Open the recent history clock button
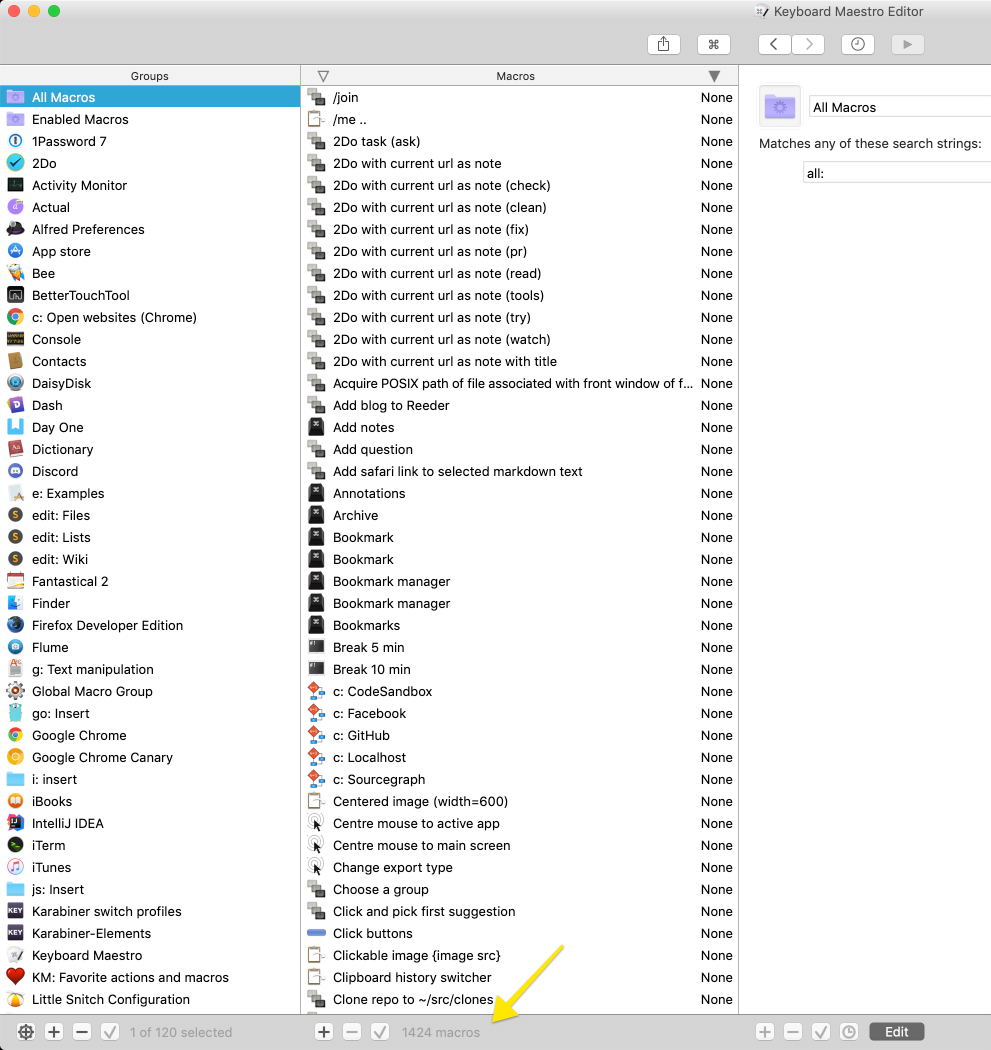 (x=858, y=44)
